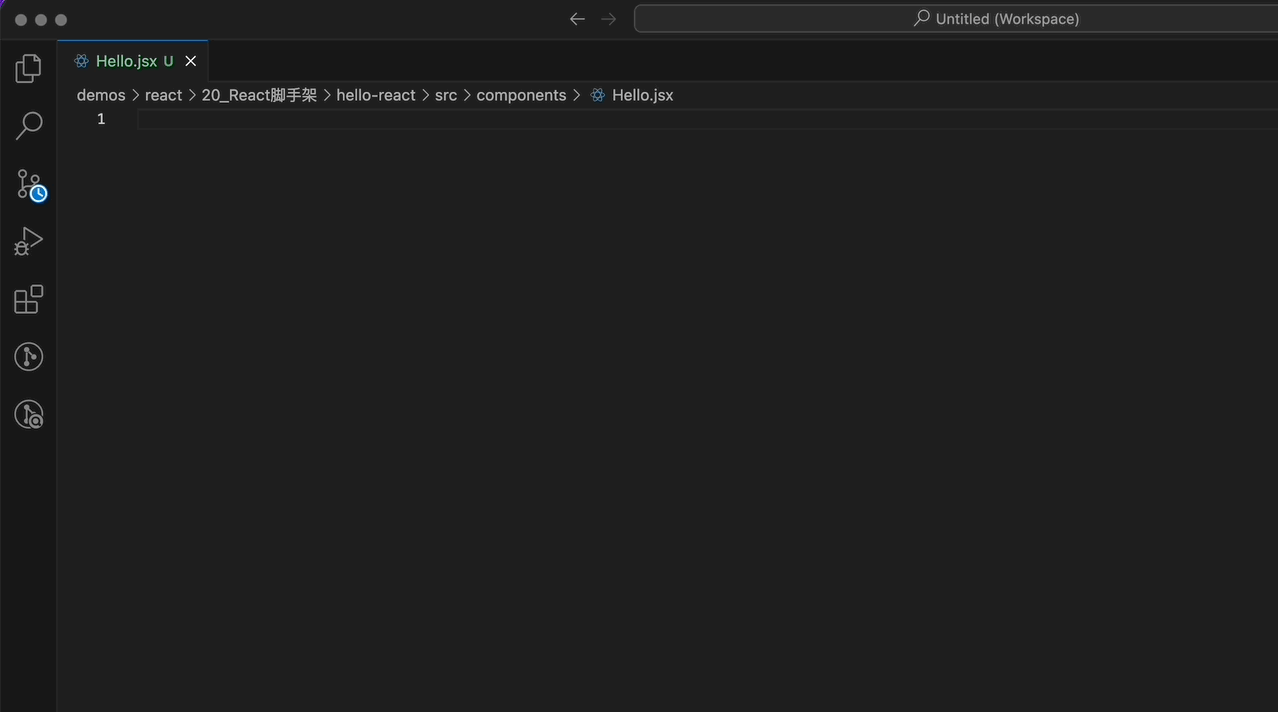The height and width of the screenshot is (712, 1278).
Task: Navigate back using the back arrow
Action: 576,18
